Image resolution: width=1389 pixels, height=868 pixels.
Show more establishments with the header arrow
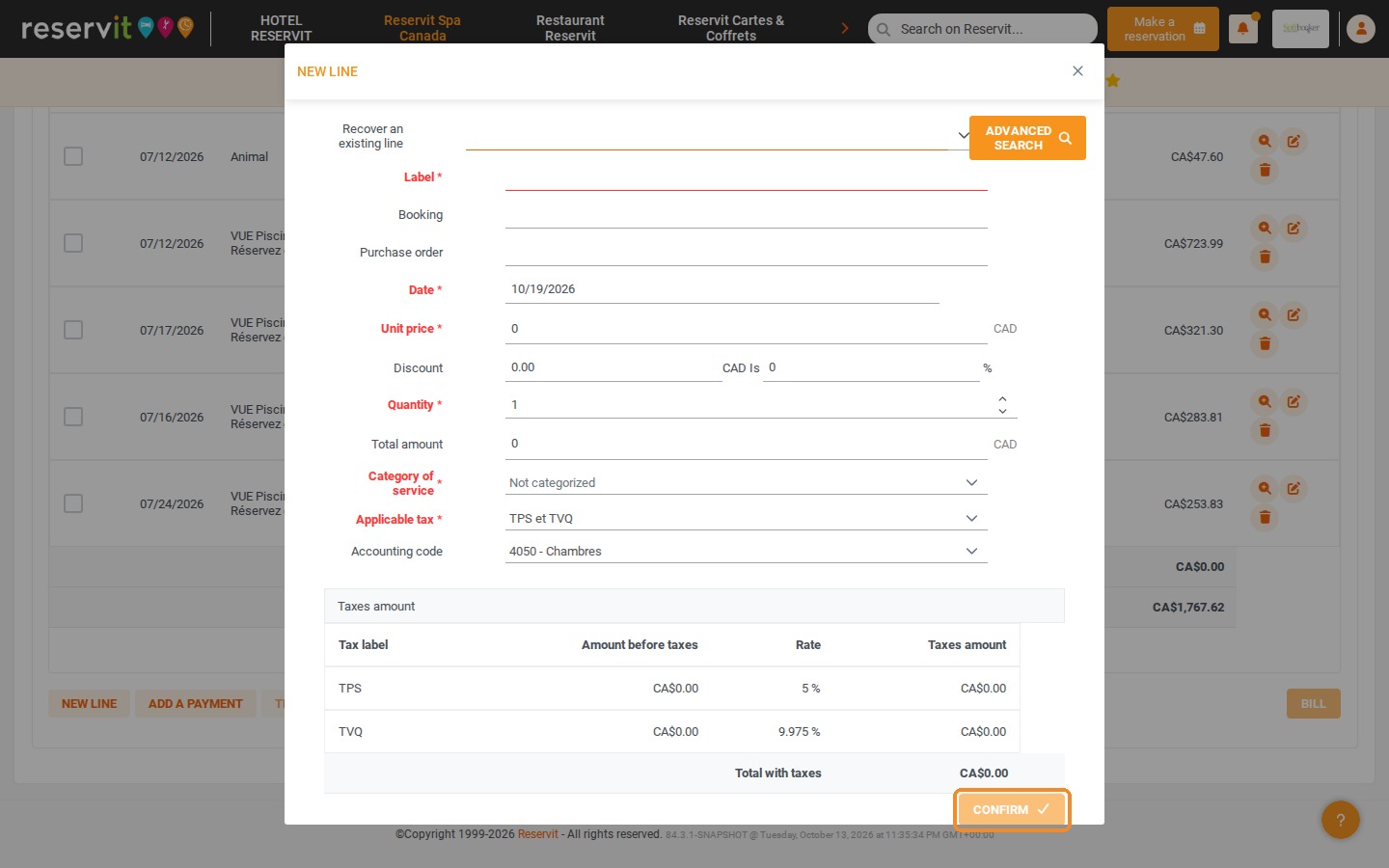click(845, 28)
